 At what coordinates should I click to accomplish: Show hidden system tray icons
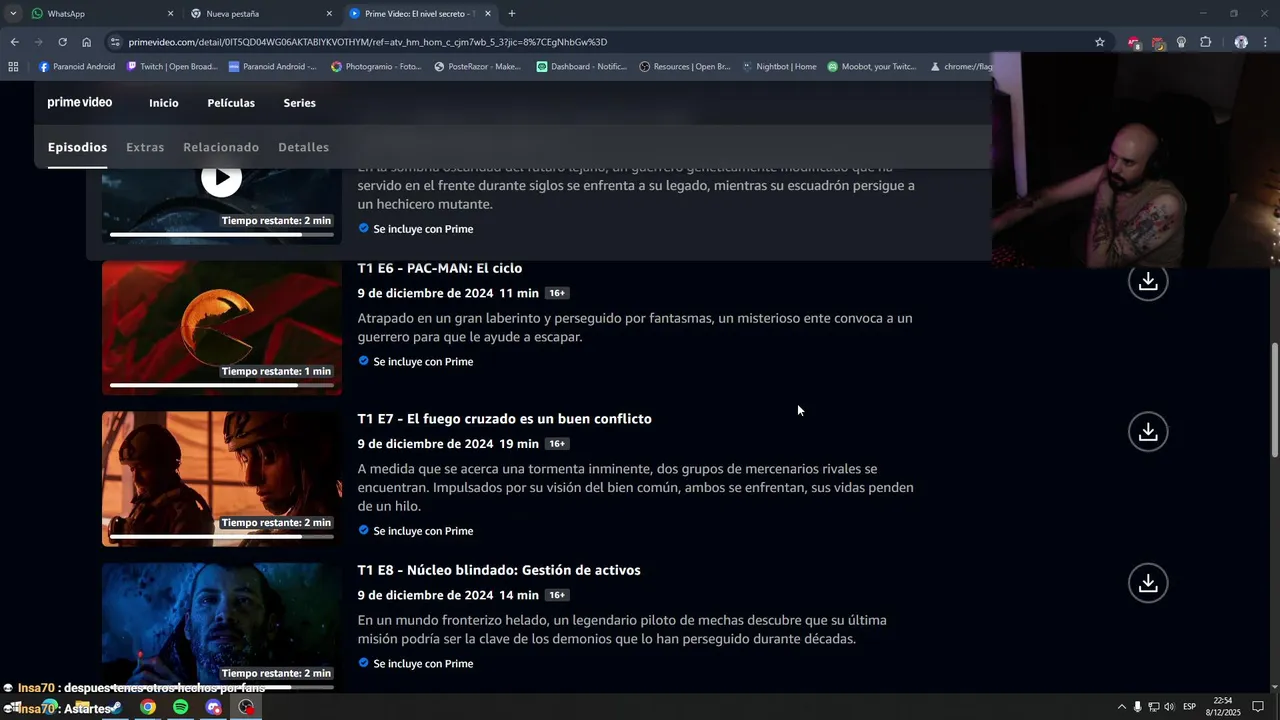click(x=1121, y=707)
